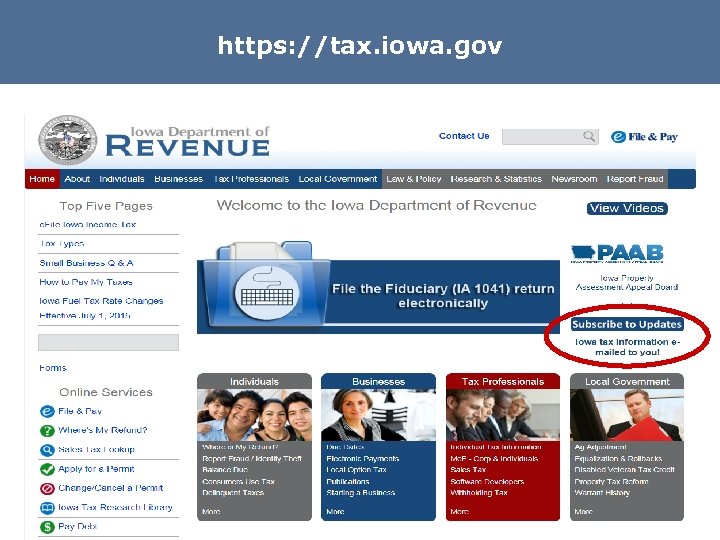
Task: Open the Tax Types link
Action: 62,244
